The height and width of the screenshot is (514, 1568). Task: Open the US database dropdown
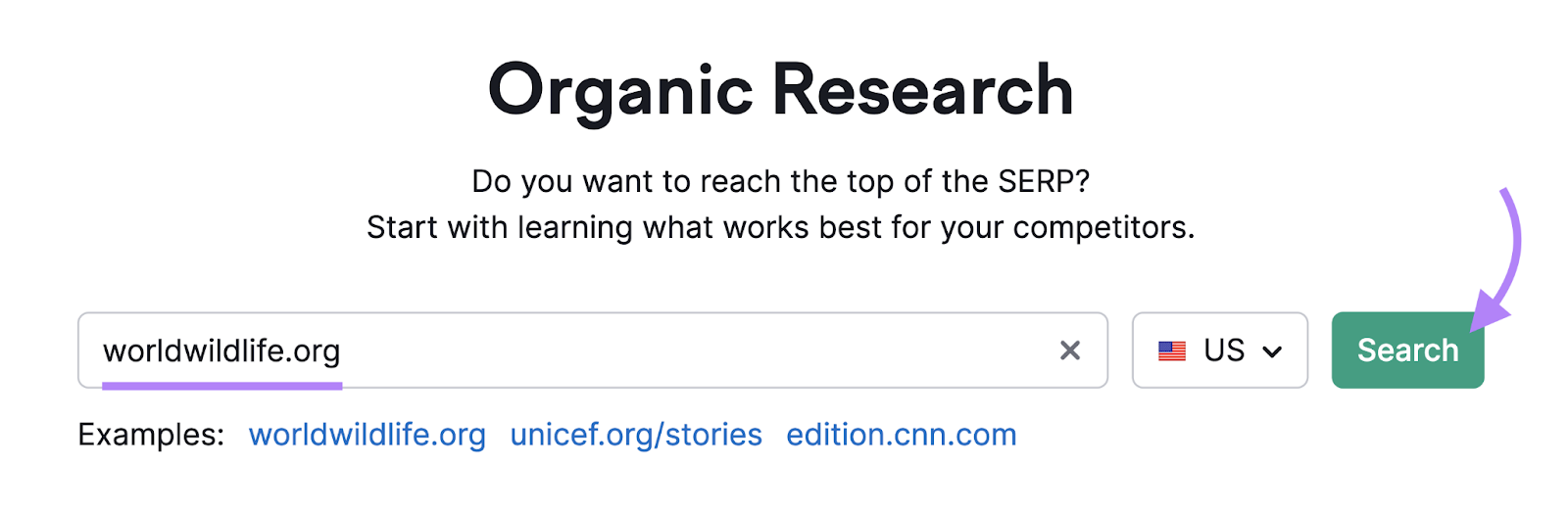[1220, 350]
